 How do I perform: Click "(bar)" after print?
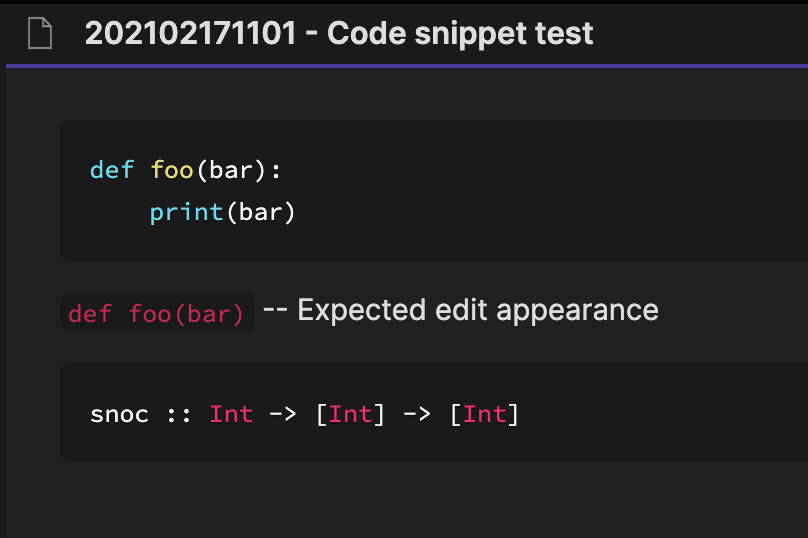(x=261, y=212)
